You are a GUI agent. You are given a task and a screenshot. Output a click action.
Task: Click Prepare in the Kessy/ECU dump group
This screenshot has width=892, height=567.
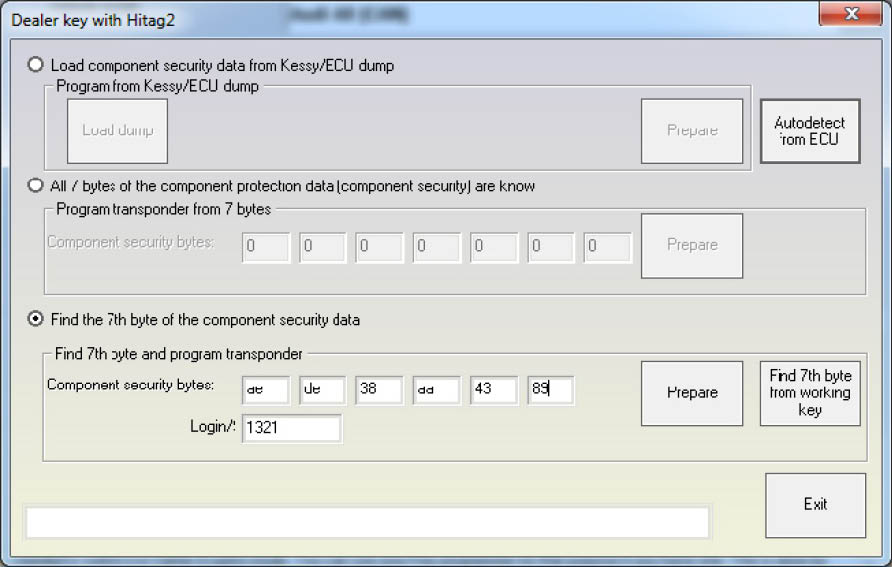[x=692, y=131]
